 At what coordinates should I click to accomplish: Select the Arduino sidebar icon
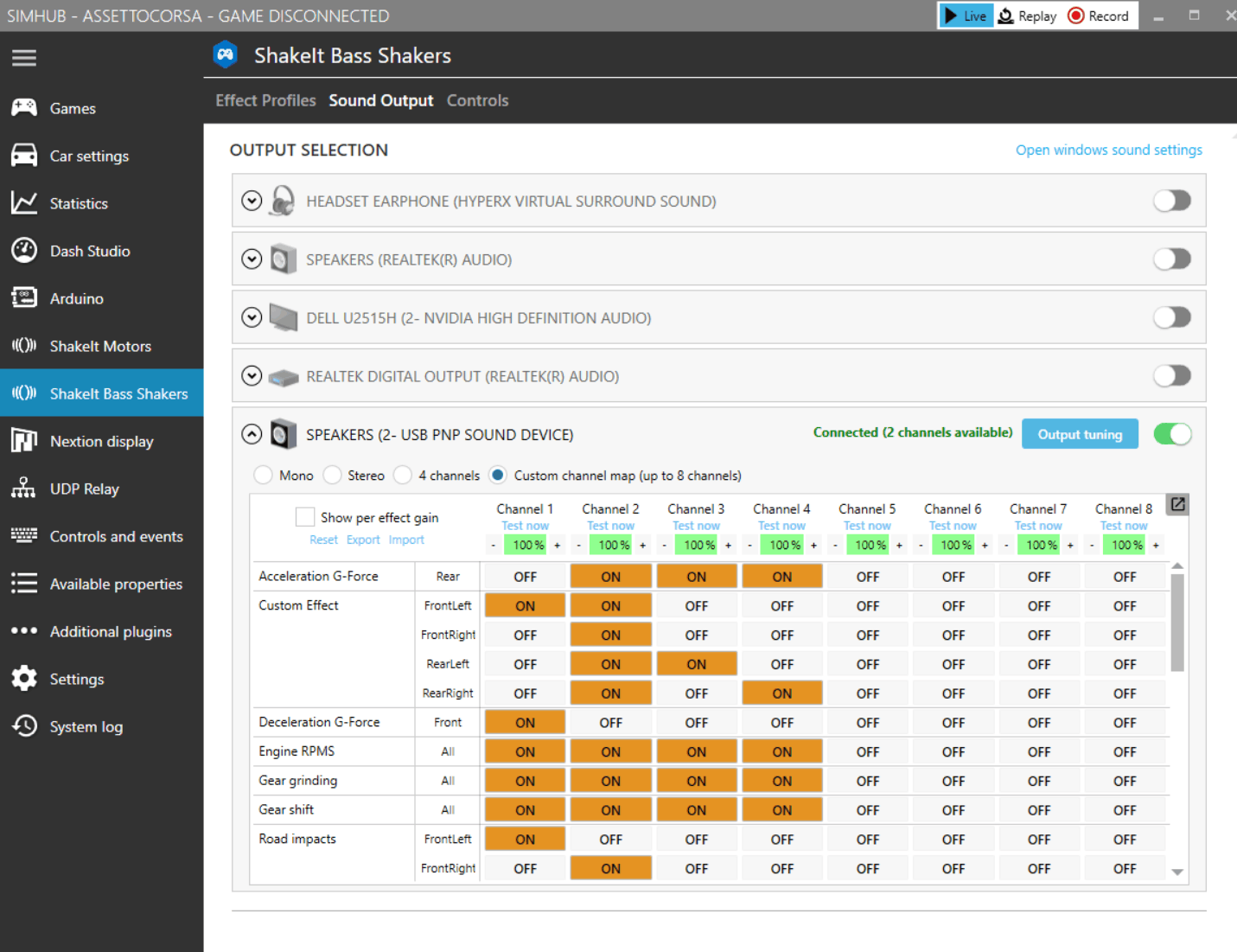tap(24, 298)
